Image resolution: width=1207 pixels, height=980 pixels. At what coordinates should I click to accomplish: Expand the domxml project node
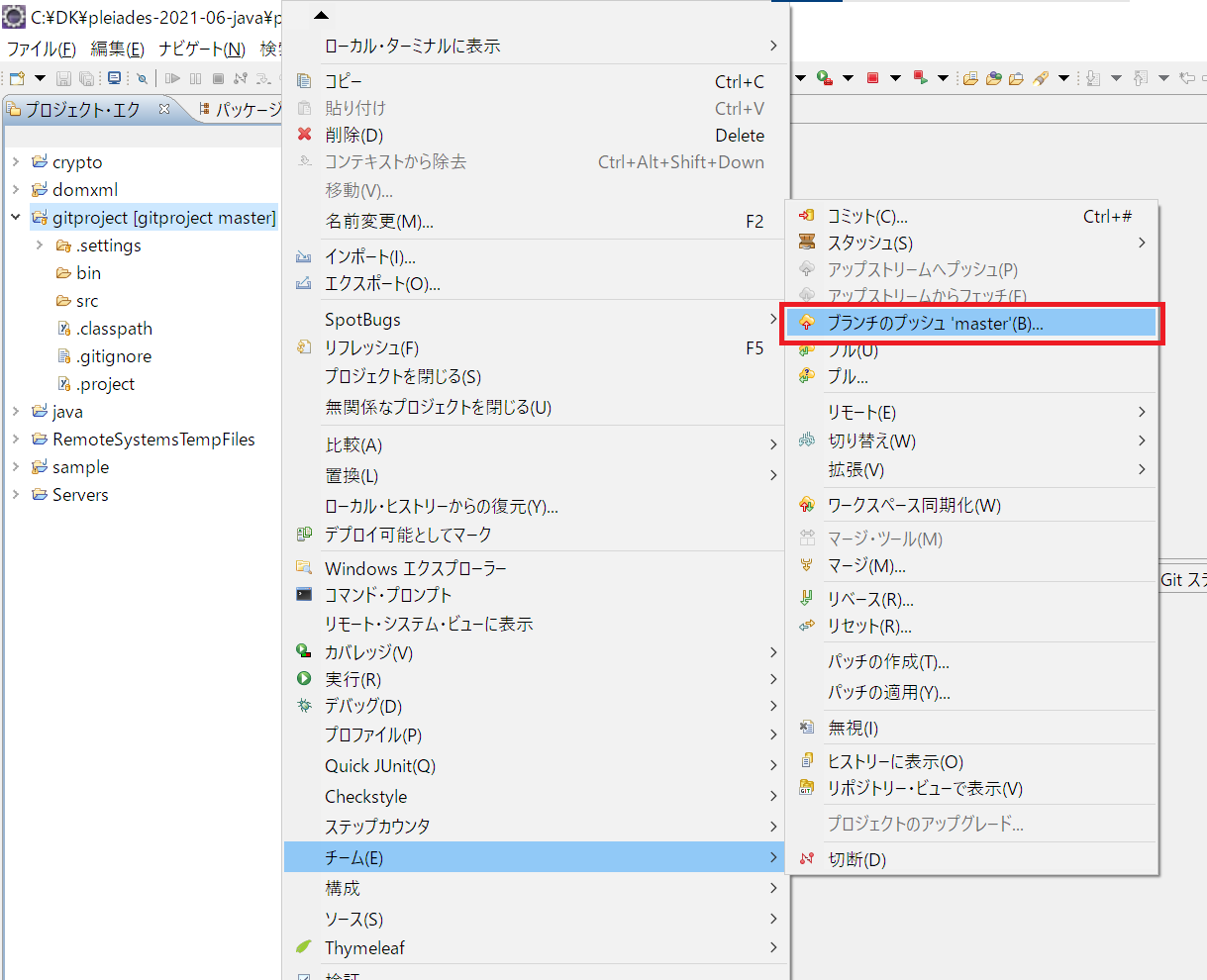coord(16,190)
